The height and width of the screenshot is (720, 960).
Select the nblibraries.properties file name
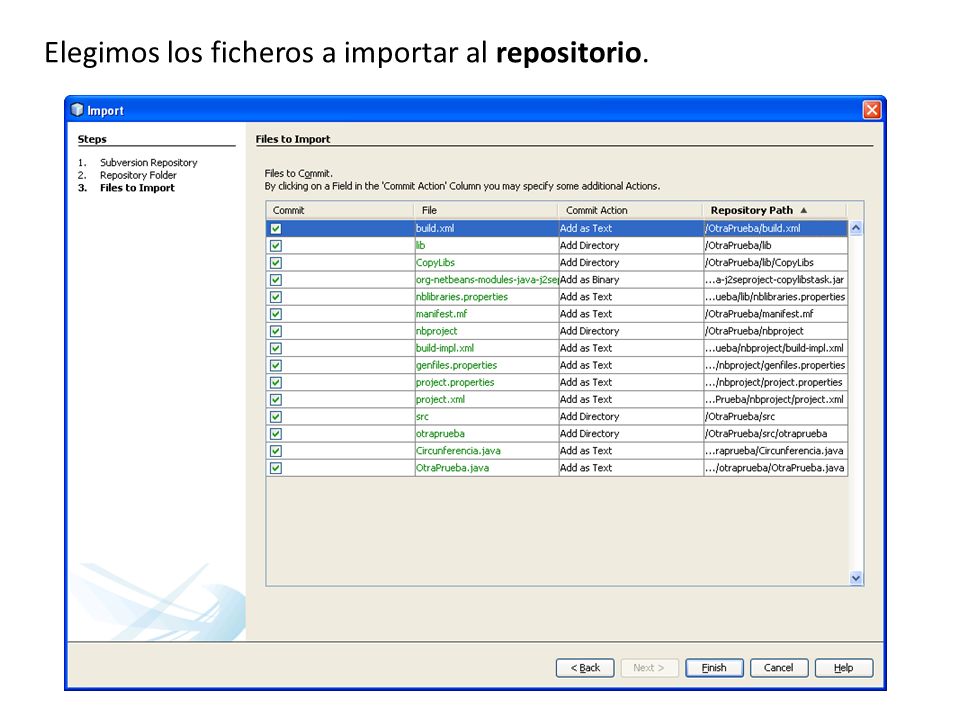pyautogui.click(x=462, y=297)
